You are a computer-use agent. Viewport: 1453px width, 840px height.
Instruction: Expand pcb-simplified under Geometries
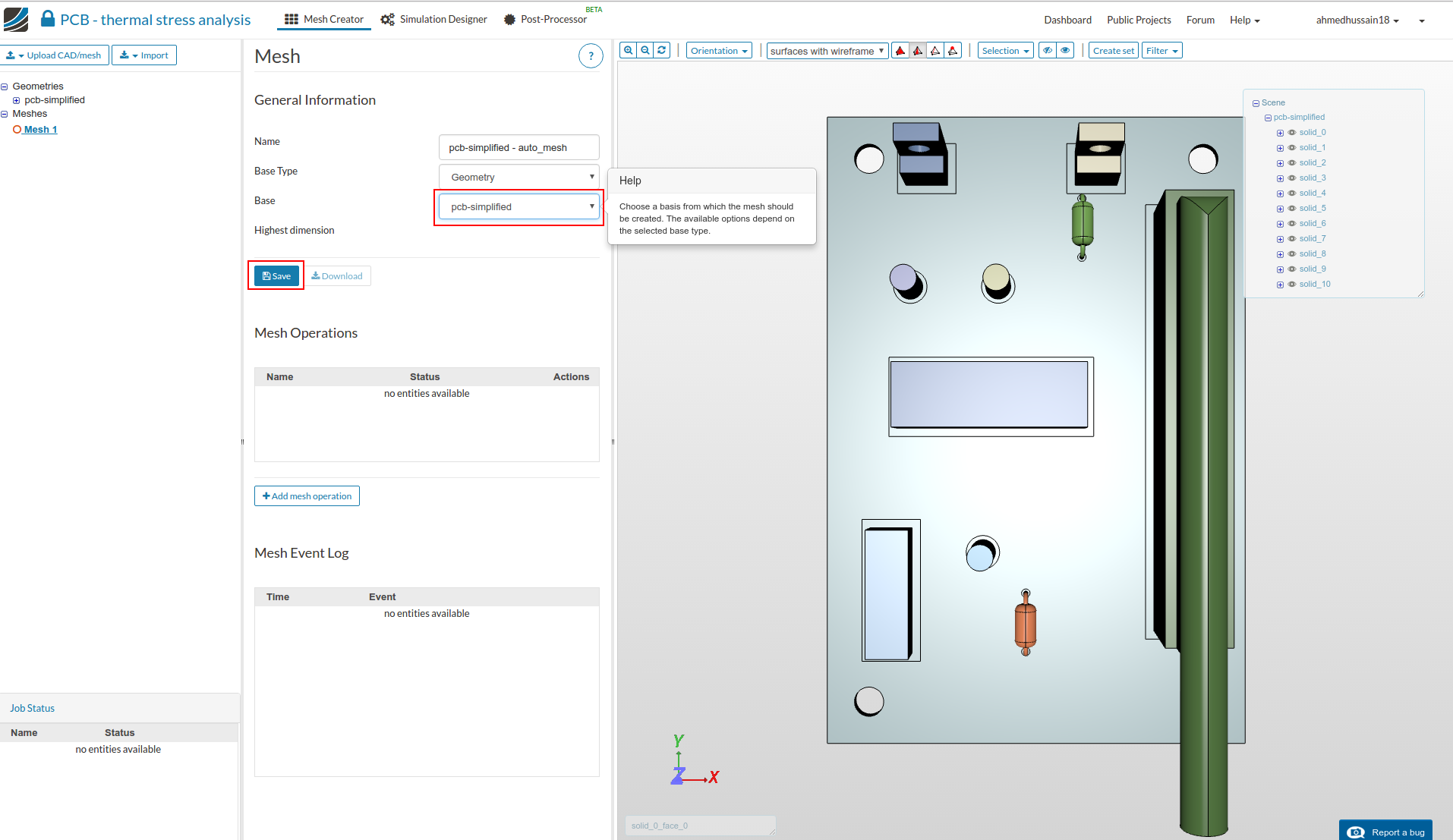click(16, 100)
